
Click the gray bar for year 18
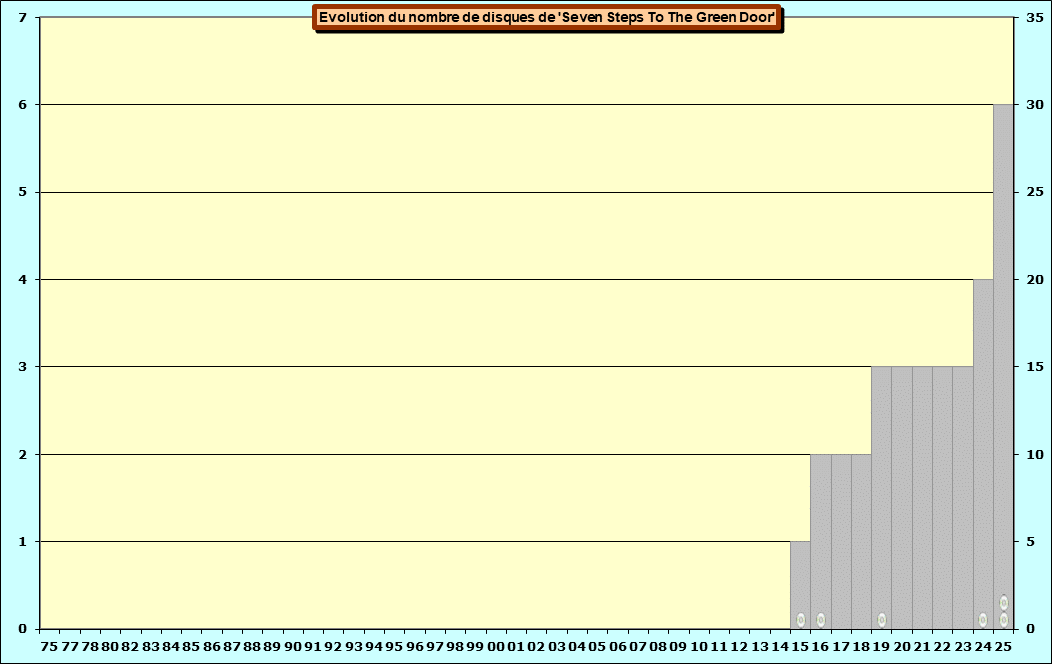(x=861, y=540)
